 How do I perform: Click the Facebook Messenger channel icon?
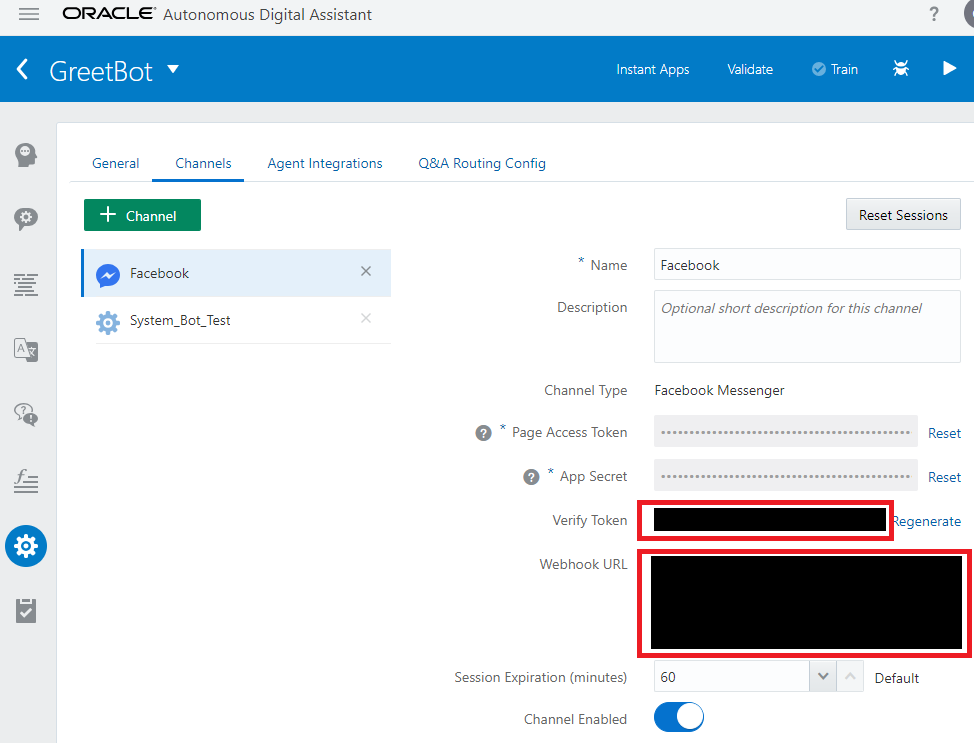(108, 275)
